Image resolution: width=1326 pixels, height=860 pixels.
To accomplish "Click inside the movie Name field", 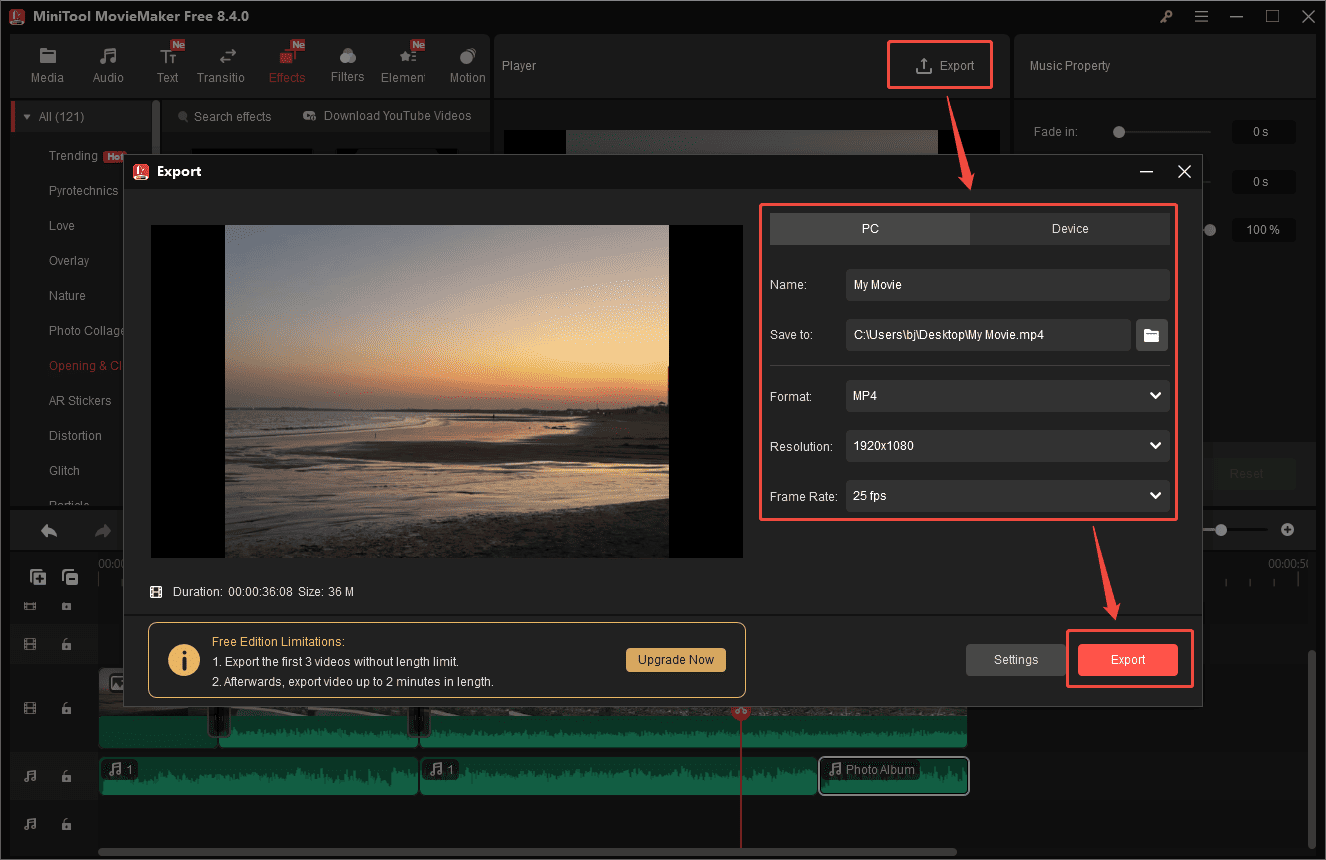I will pyautogui.click(x=1006, y=285).
